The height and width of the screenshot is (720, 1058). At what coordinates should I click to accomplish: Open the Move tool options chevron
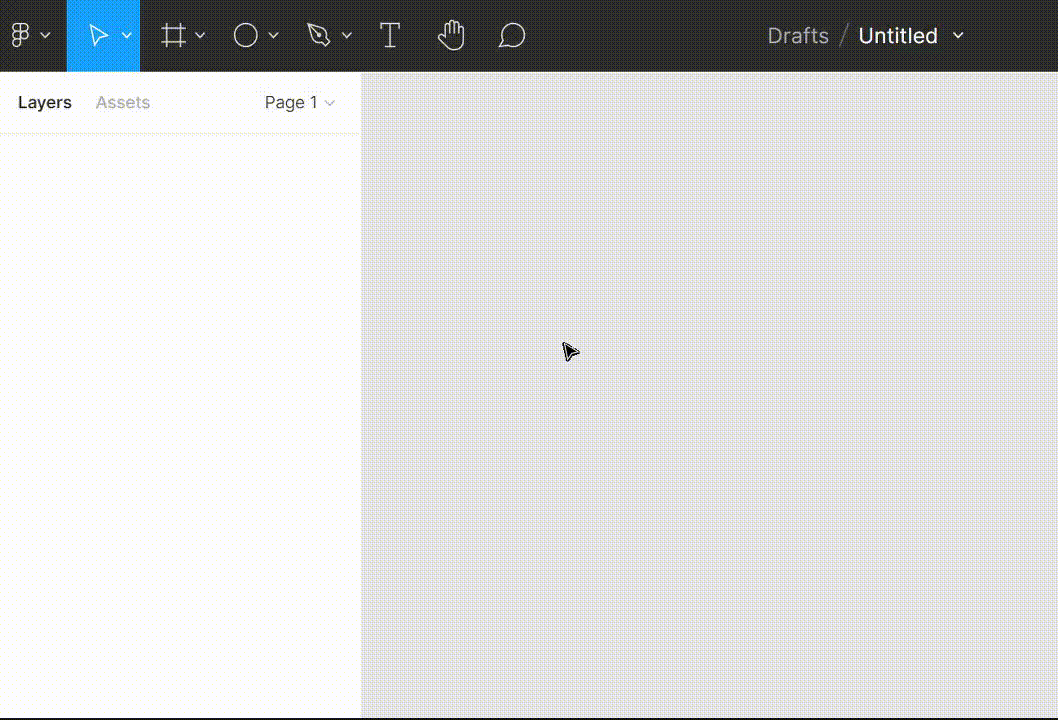[126, 35]
